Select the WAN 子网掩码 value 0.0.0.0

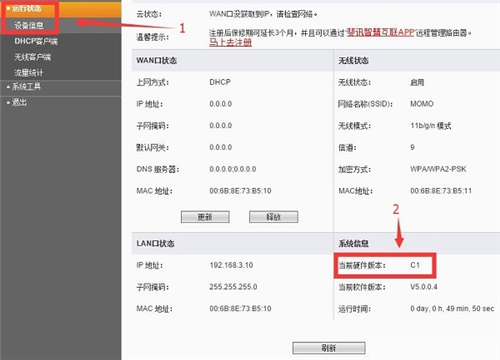pyautogui.click(x=221, y=126)
